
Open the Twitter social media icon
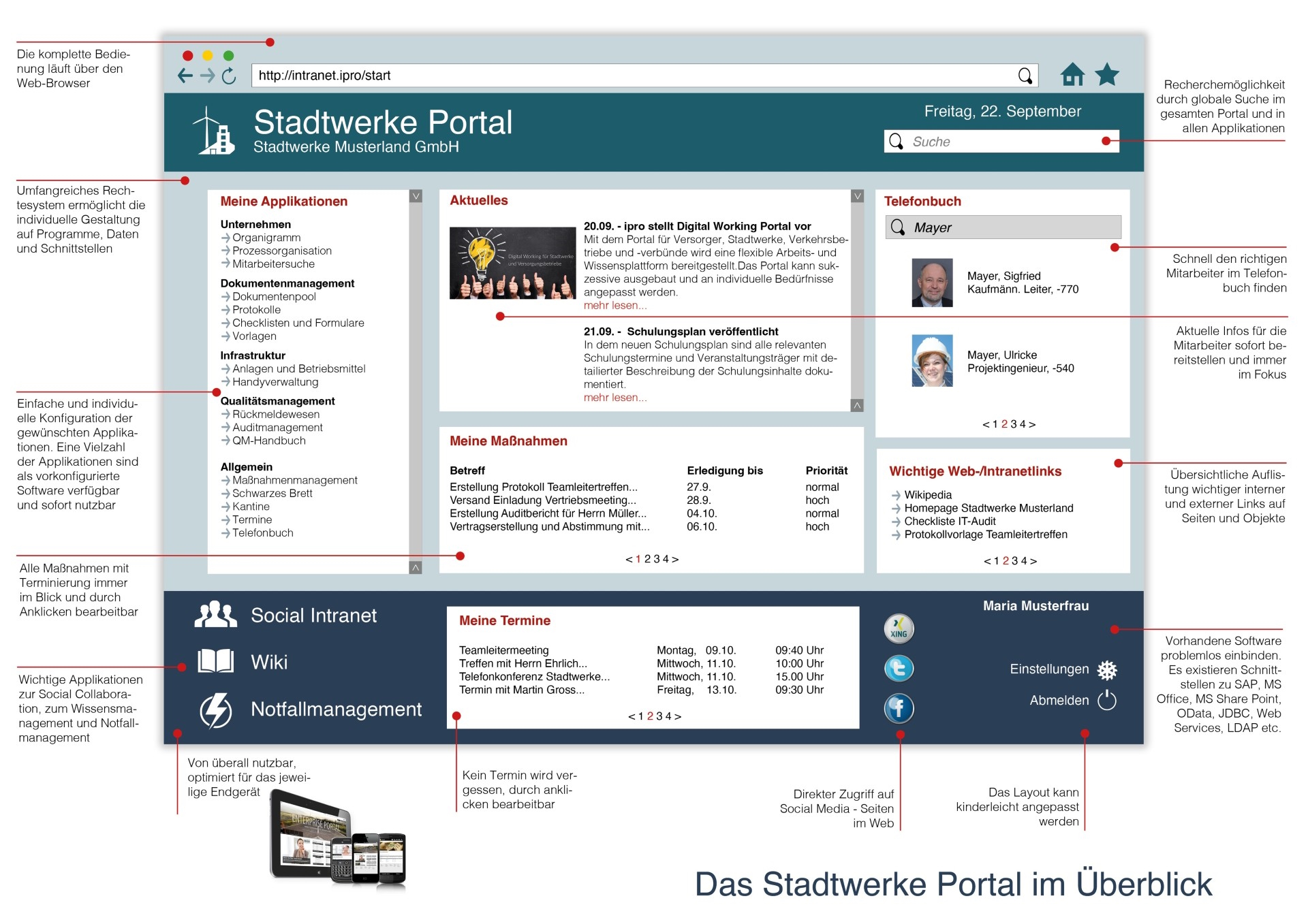point(899,668)
